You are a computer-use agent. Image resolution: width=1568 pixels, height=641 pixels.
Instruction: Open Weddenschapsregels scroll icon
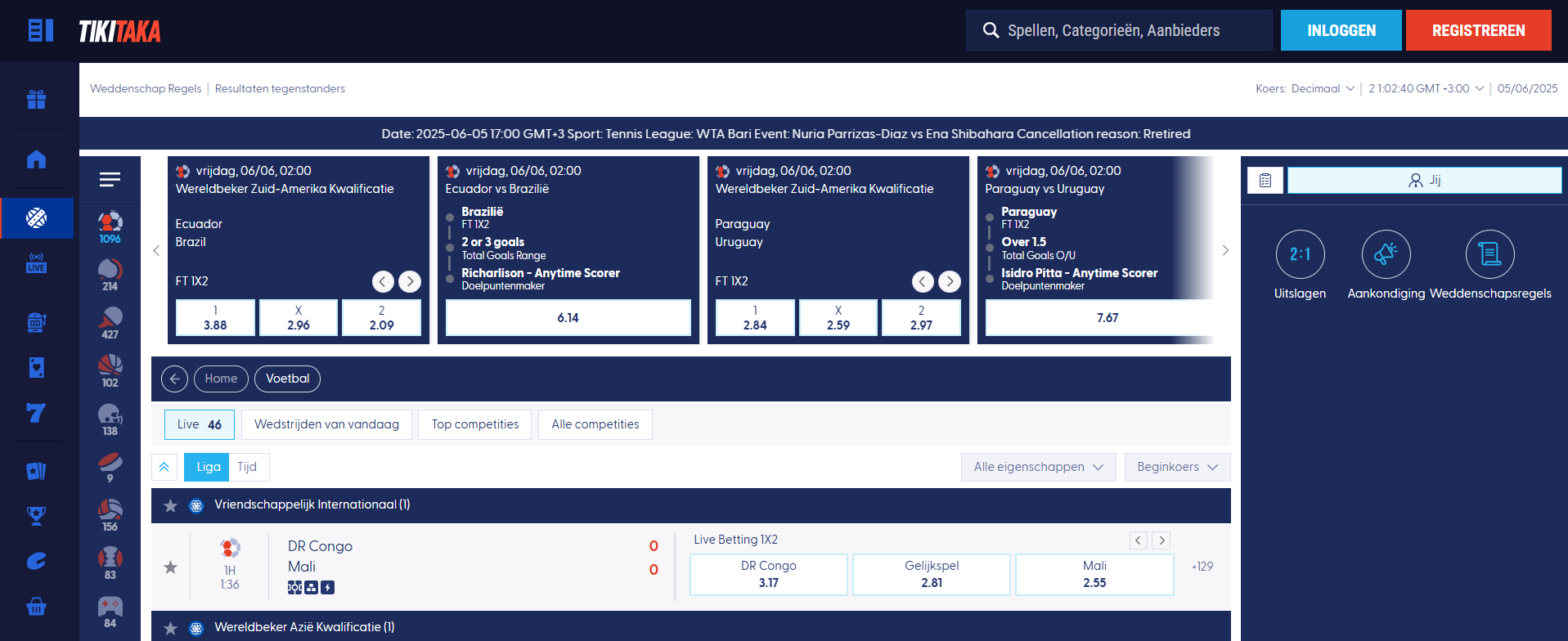tap(1489, 254)
